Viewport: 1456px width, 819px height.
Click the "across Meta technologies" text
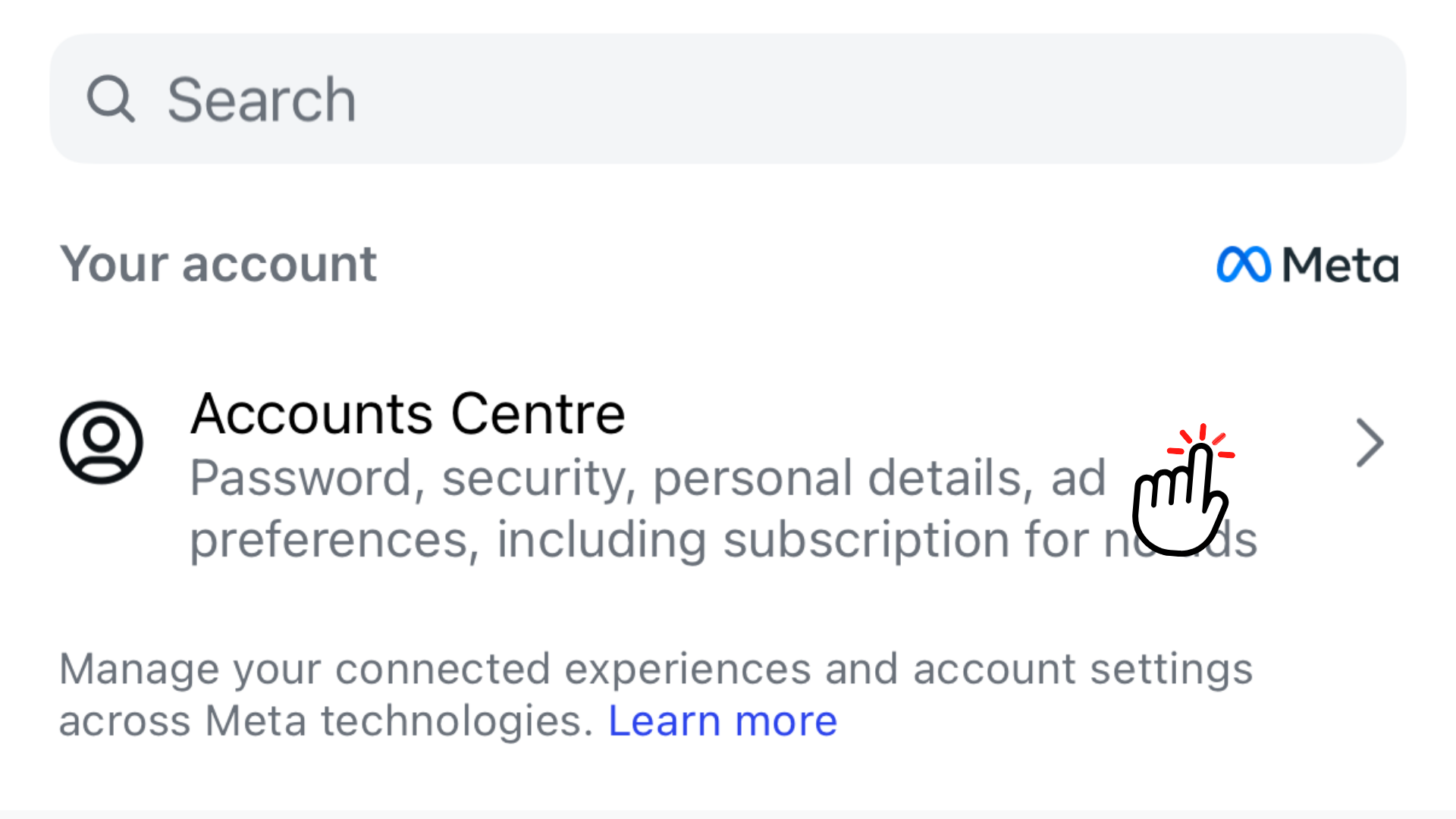(326, 720)
